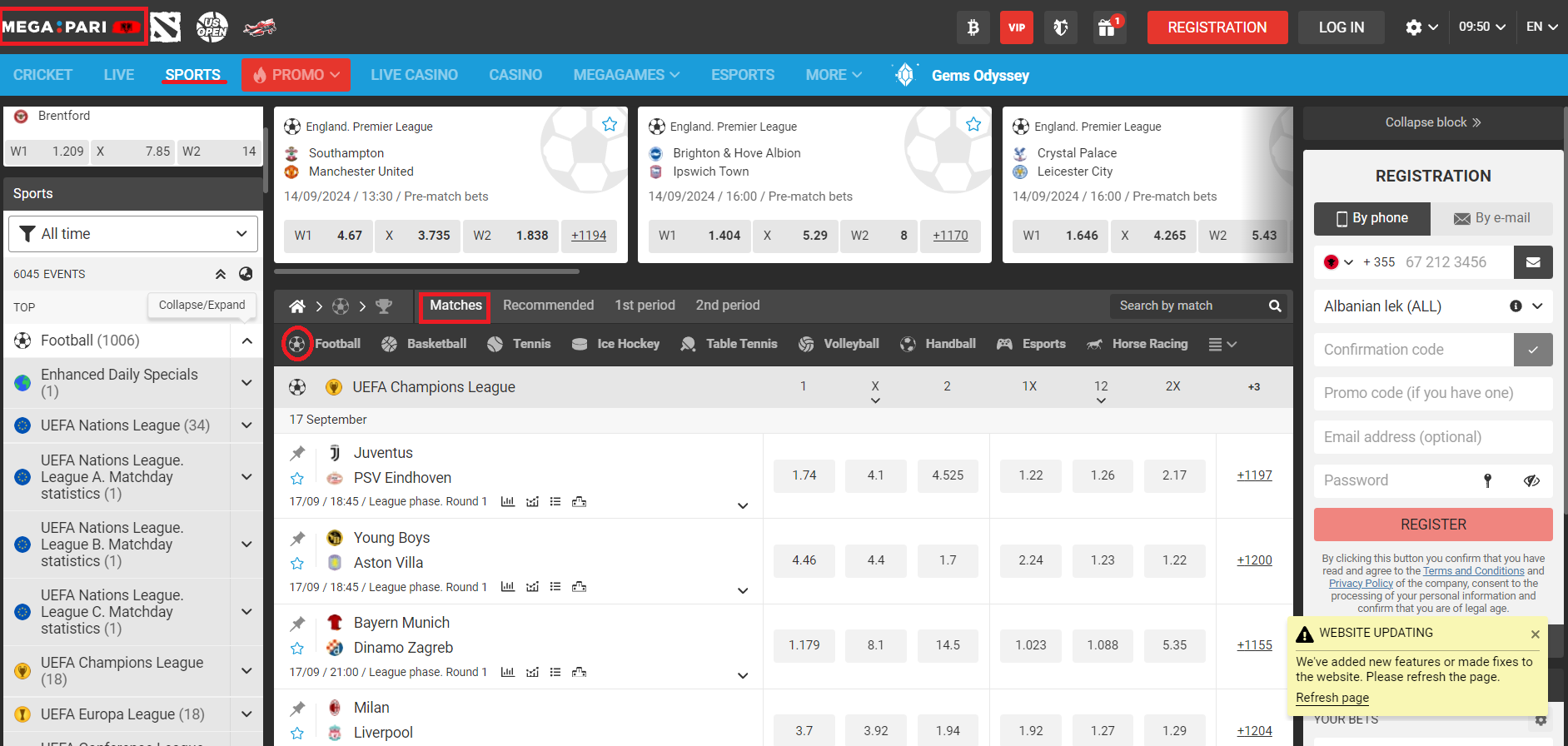The image size is (1568, 746).
Task: Open the EN language dropdown
Action: pyautogui.click(x=1541, y=27)
